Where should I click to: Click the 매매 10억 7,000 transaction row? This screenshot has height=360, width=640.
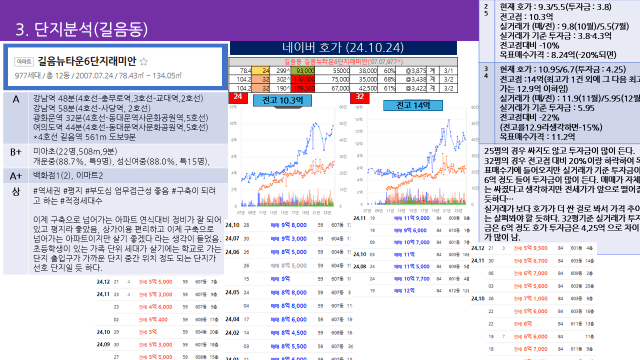pos(411,242)
